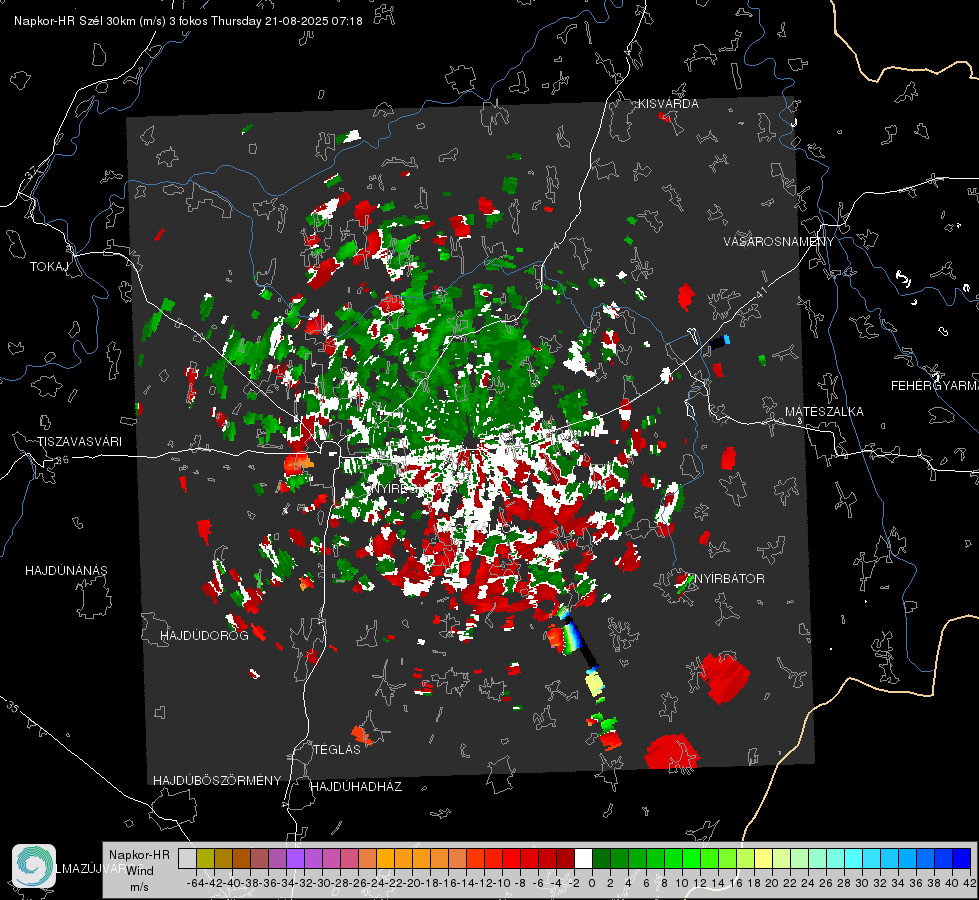Click the HAJDÚHADHÁZ town label

356,787
